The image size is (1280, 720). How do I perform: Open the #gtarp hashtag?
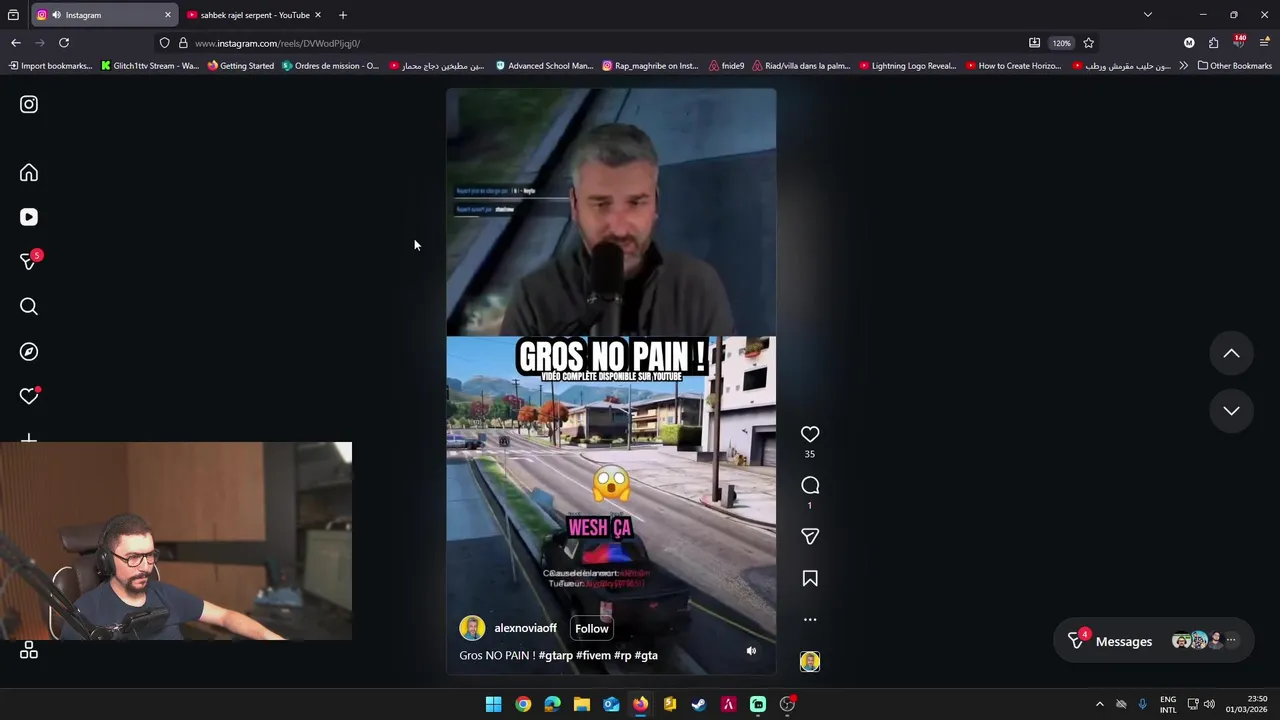(556, 656)
